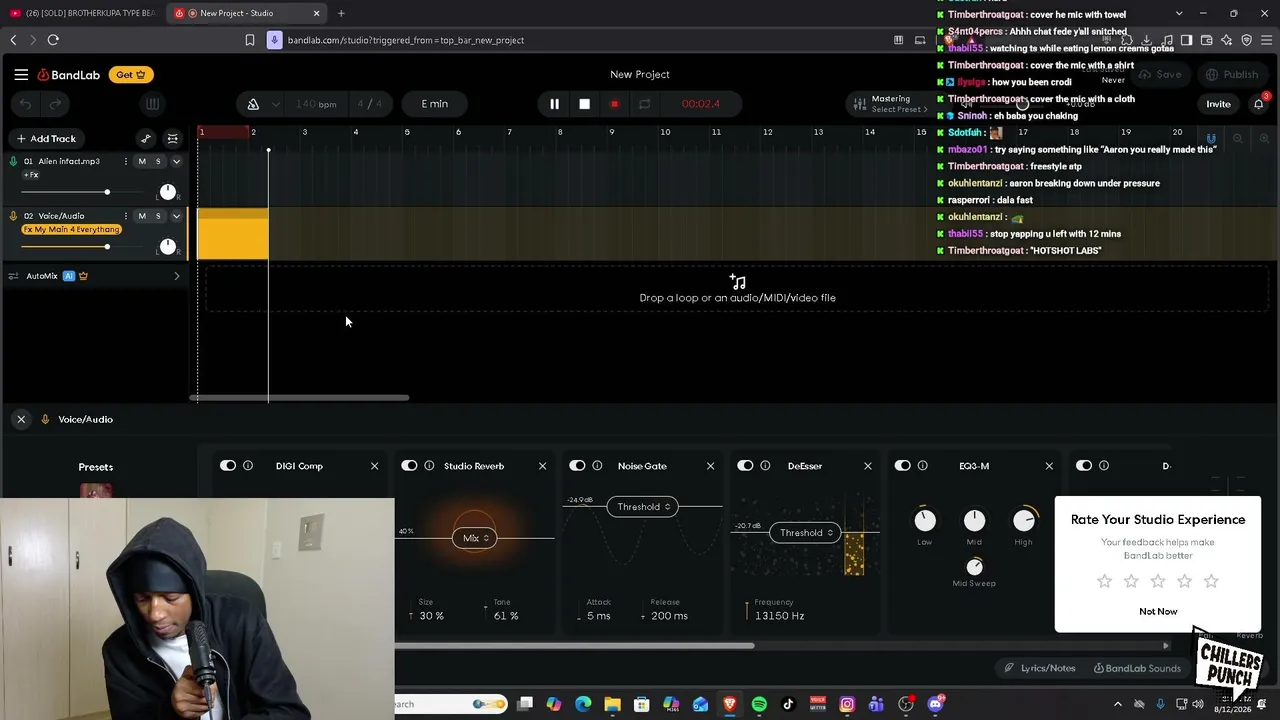Viewport: 1280px width, 720px height.
Task: Show info for Noise Gate
Action: (597, 466)
